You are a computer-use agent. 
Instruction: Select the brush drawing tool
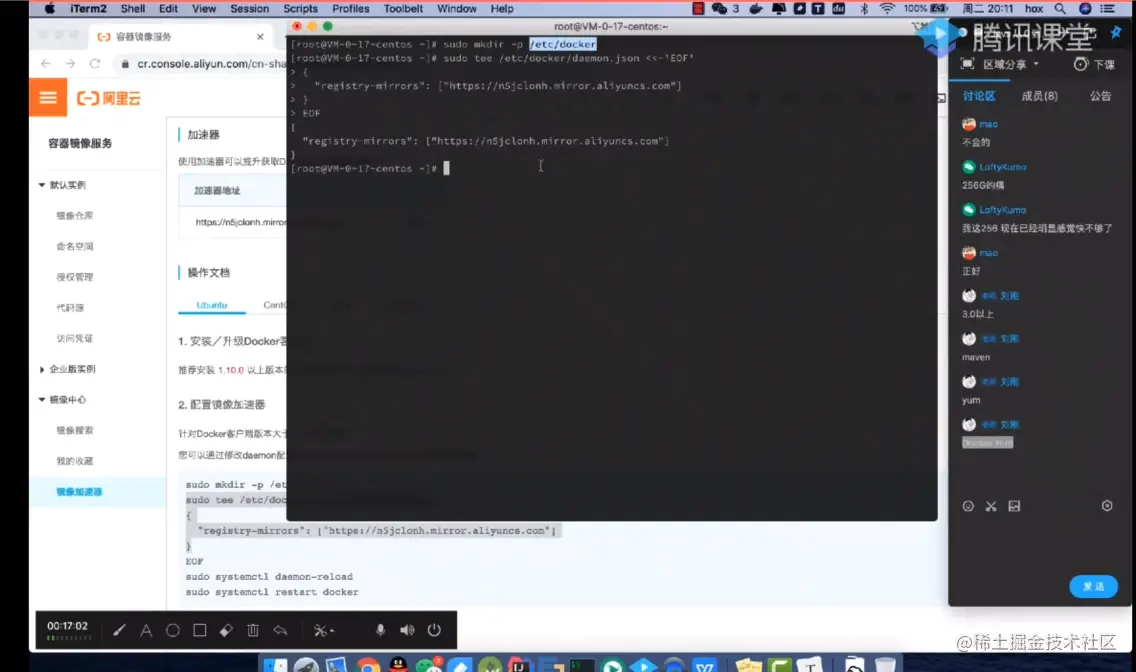120,630
